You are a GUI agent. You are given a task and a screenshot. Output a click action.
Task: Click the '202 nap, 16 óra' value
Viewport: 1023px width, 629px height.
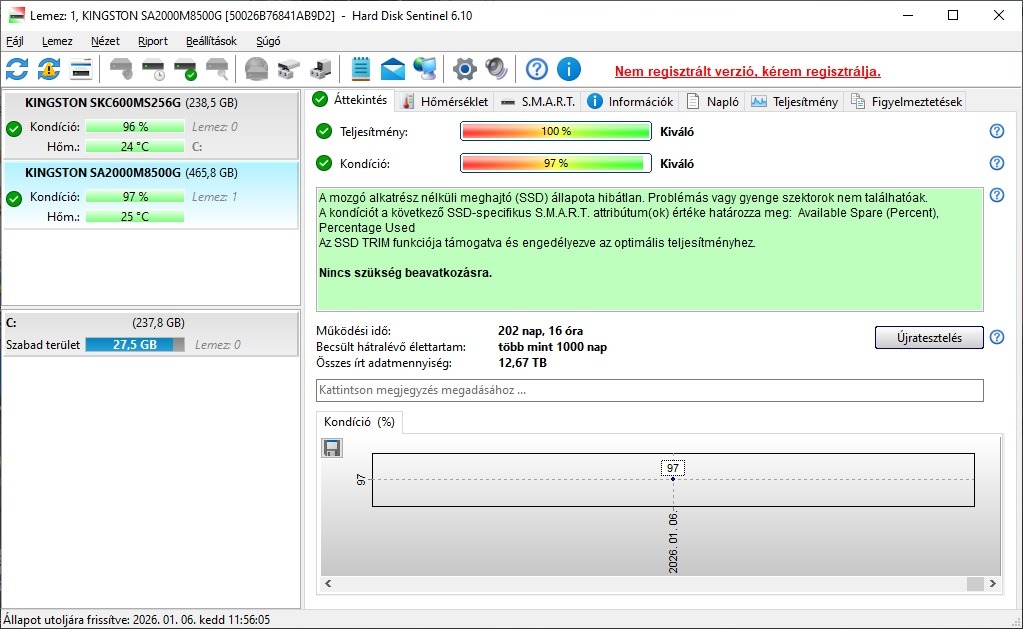(540, 331)
